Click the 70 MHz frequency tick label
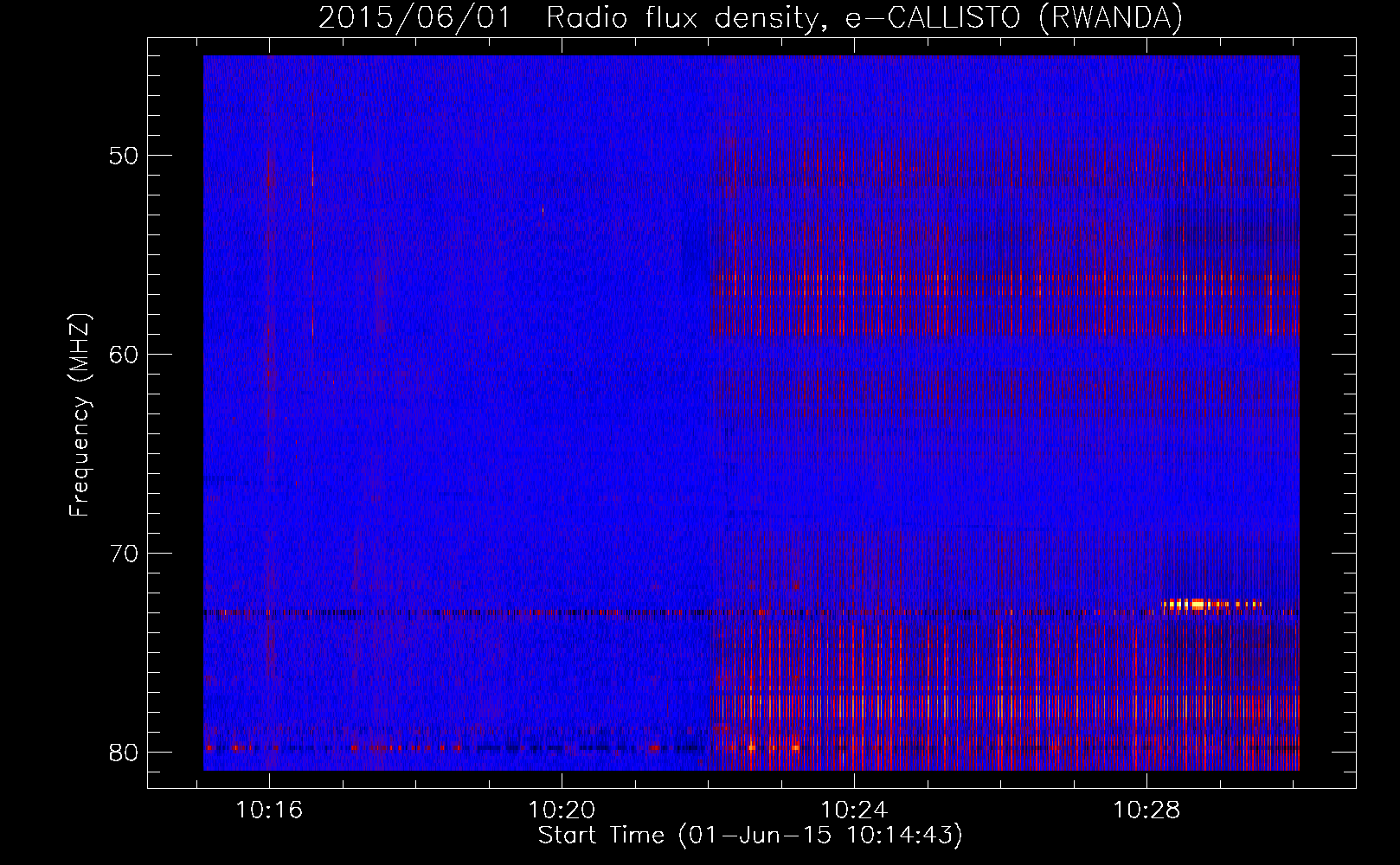The height and width of the screenshot is (865, 1400). pos(125,554)
